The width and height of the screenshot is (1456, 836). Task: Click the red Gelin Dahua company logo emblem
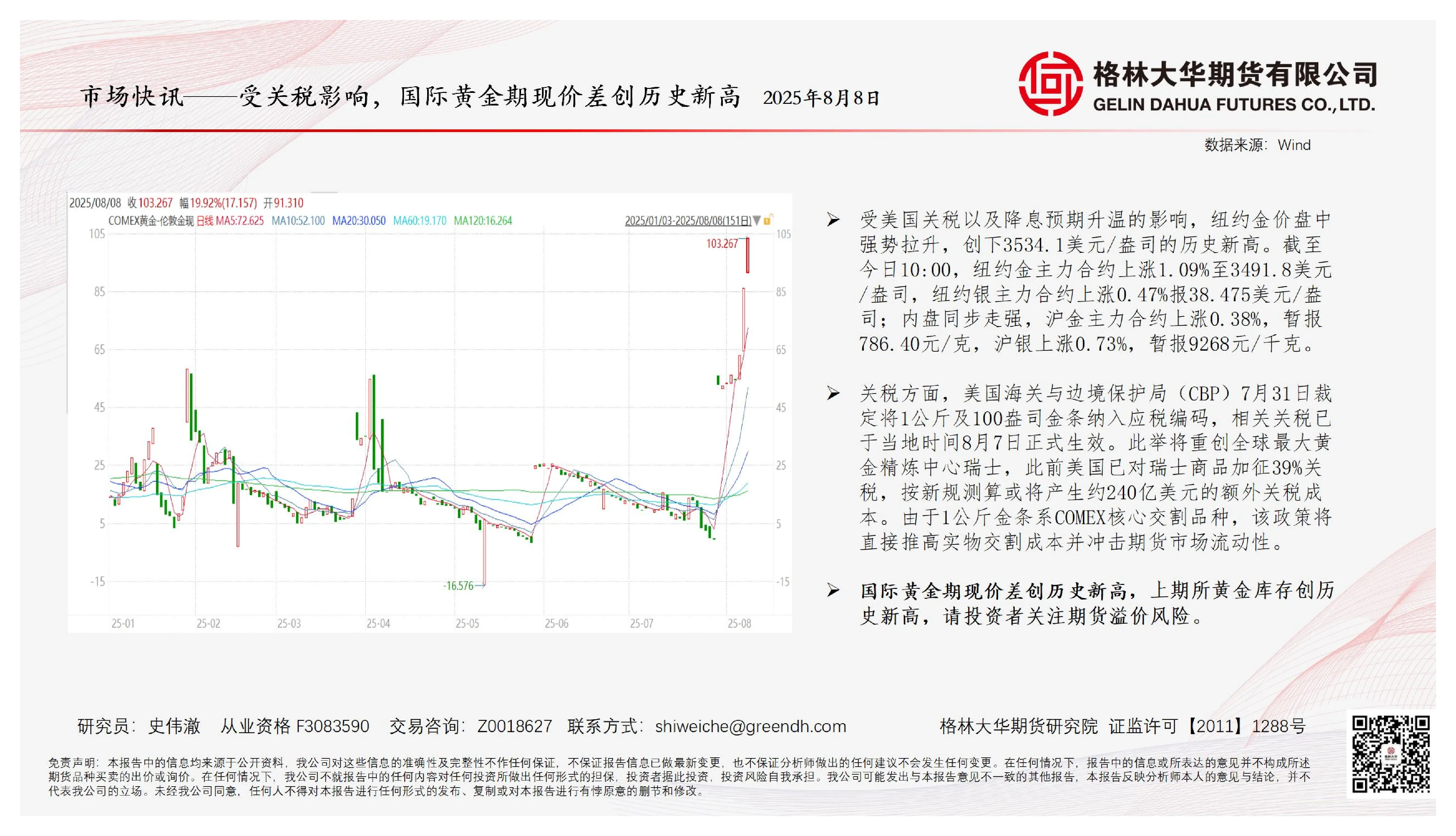click(x=1050, y=83)
